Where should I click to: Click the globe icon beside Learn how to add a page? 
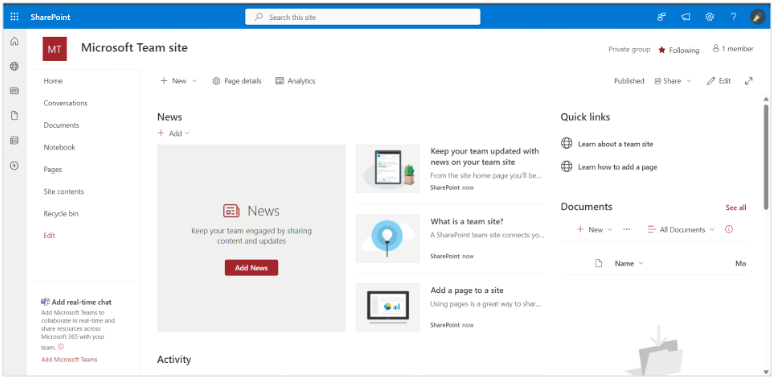click(566, 167)
